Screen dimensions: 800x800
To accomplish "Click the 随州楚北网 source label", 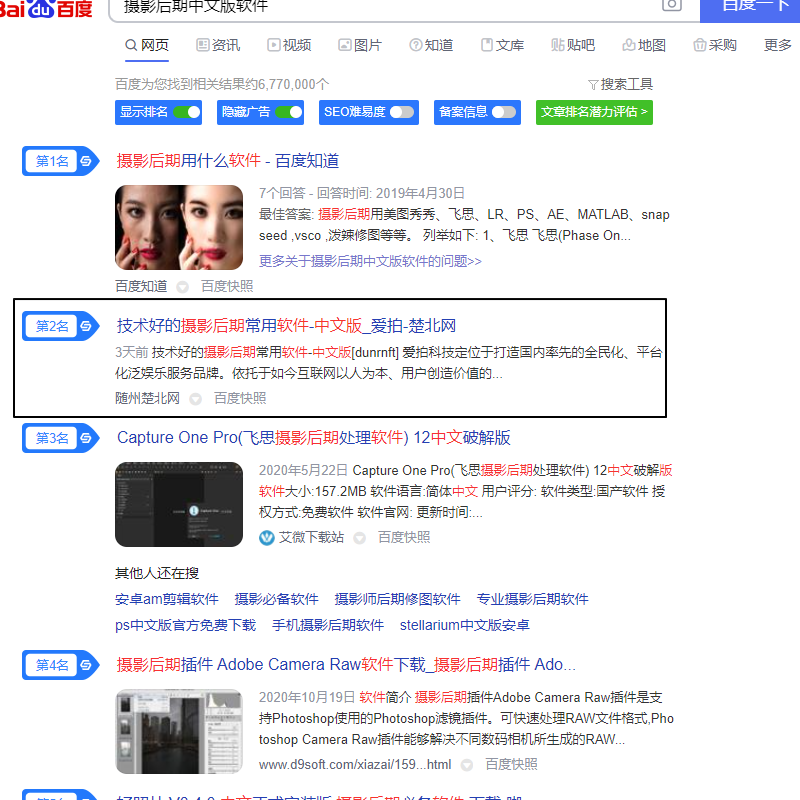I will 147,398.
